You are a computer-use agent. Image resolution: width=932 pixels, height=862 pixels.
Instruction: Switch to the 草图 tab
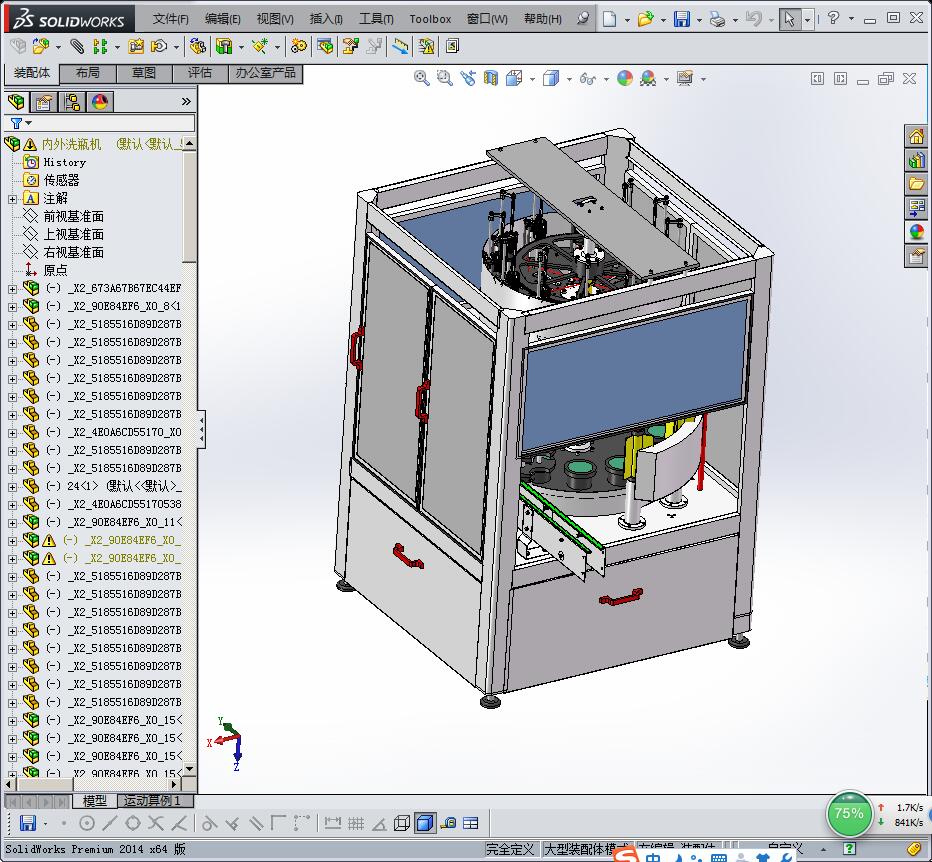coord(144,73)
